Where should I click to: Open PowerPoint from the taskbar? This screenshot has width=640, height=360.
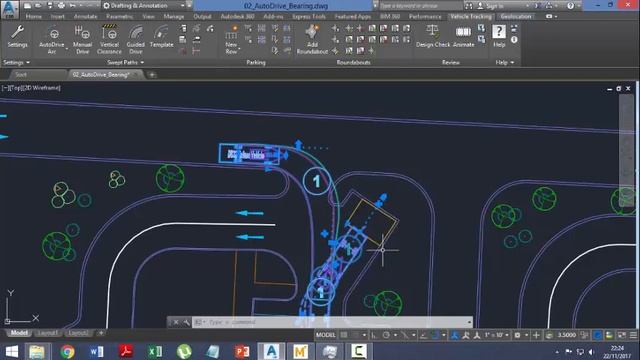pos(242,351)
